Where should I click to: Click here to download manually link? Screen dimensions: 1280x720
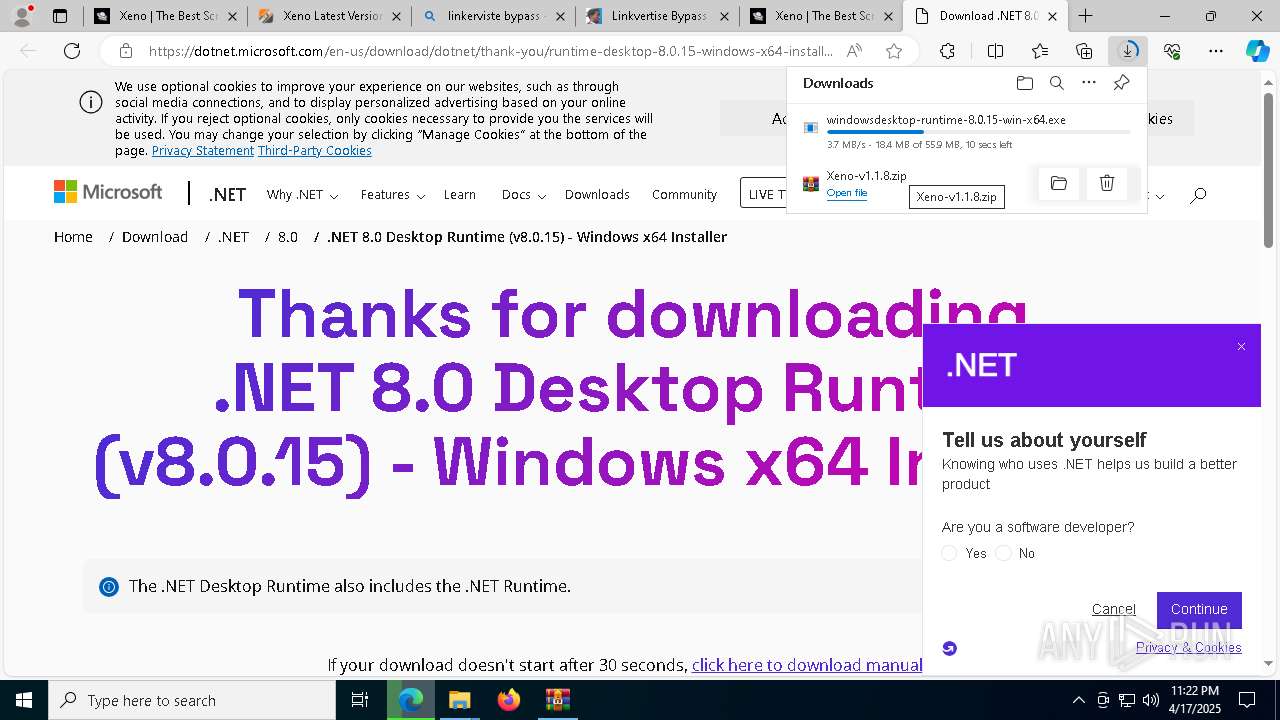807,665
